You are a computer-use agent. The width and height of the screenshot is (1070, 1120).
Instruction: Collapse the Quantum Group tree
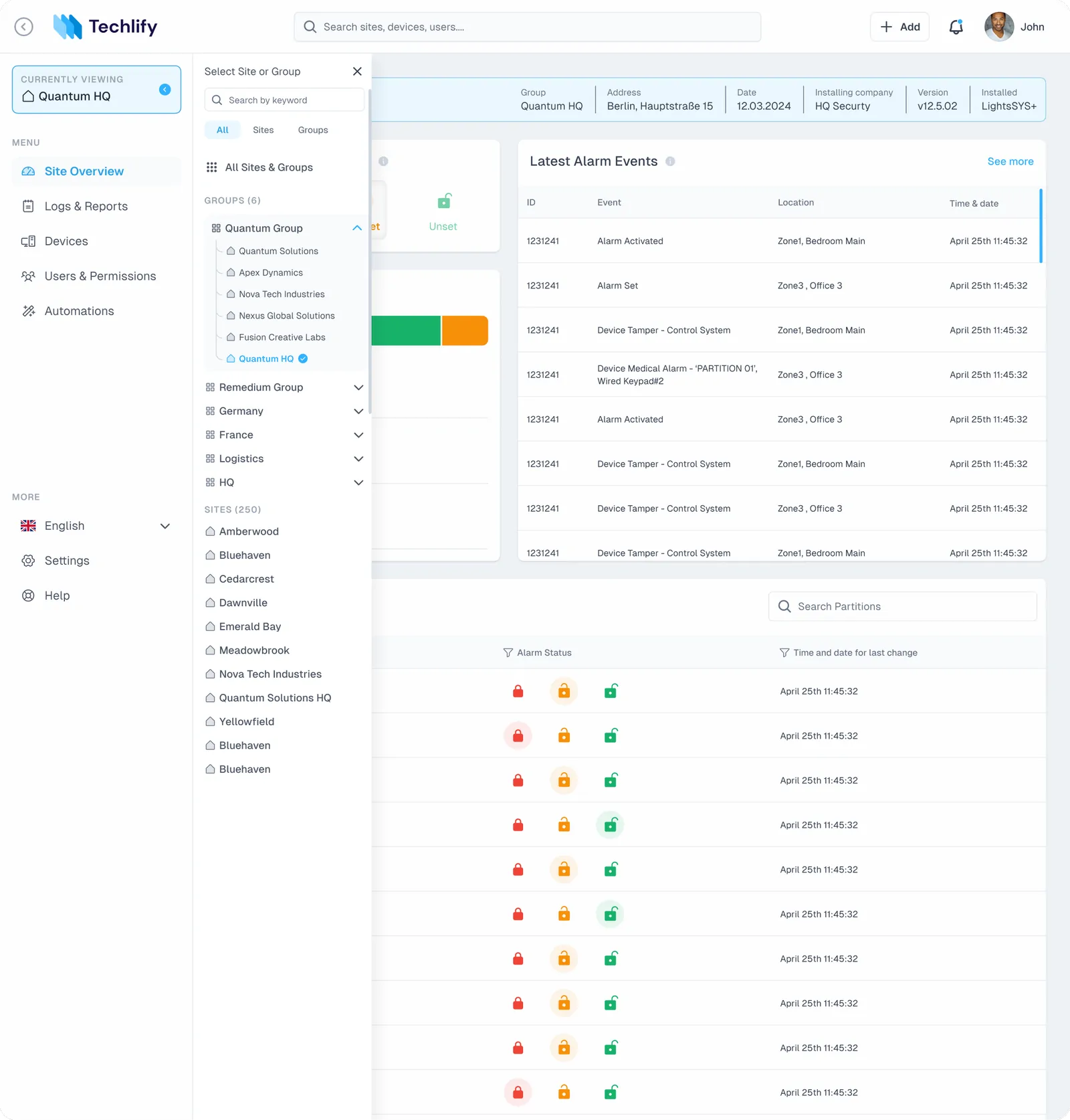357,228
